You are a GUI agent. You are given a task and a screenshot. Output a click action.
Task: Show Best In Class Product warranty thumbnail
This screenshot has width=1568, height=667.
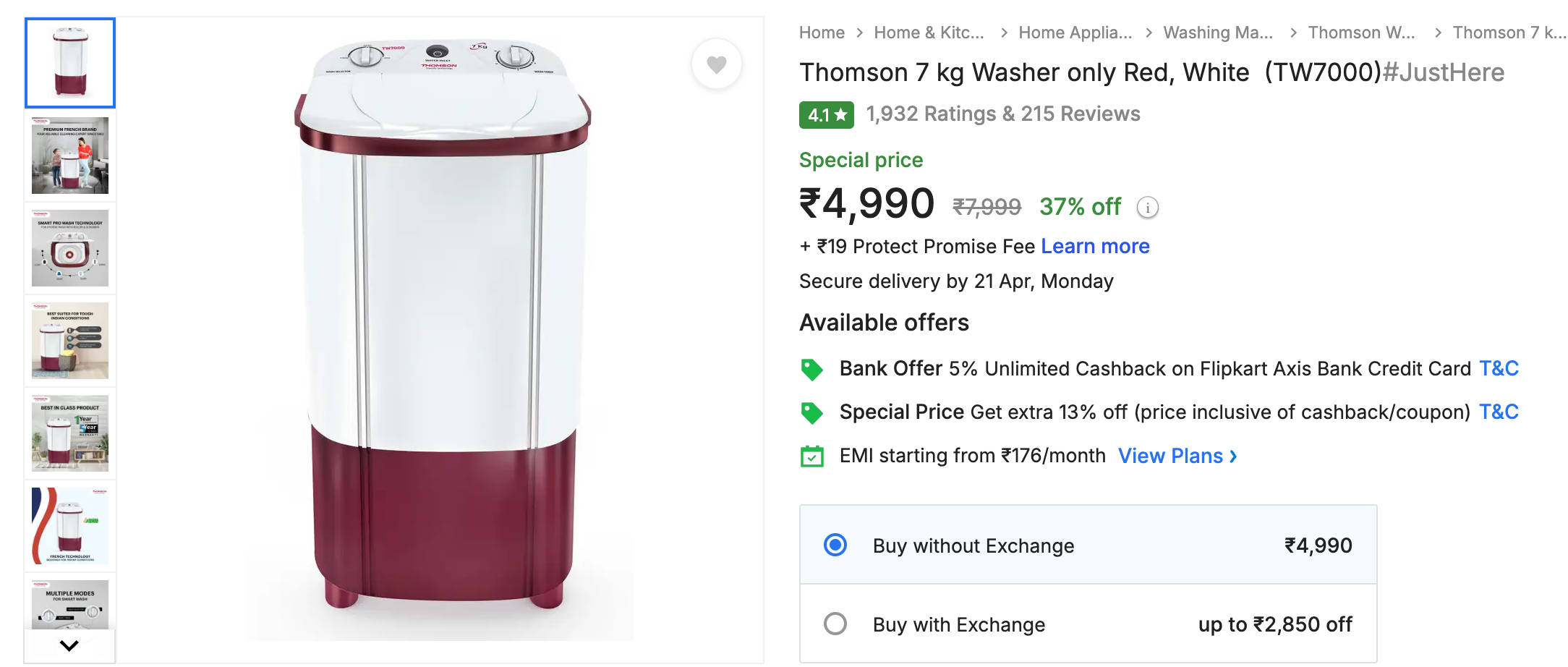tap(70, 433)
